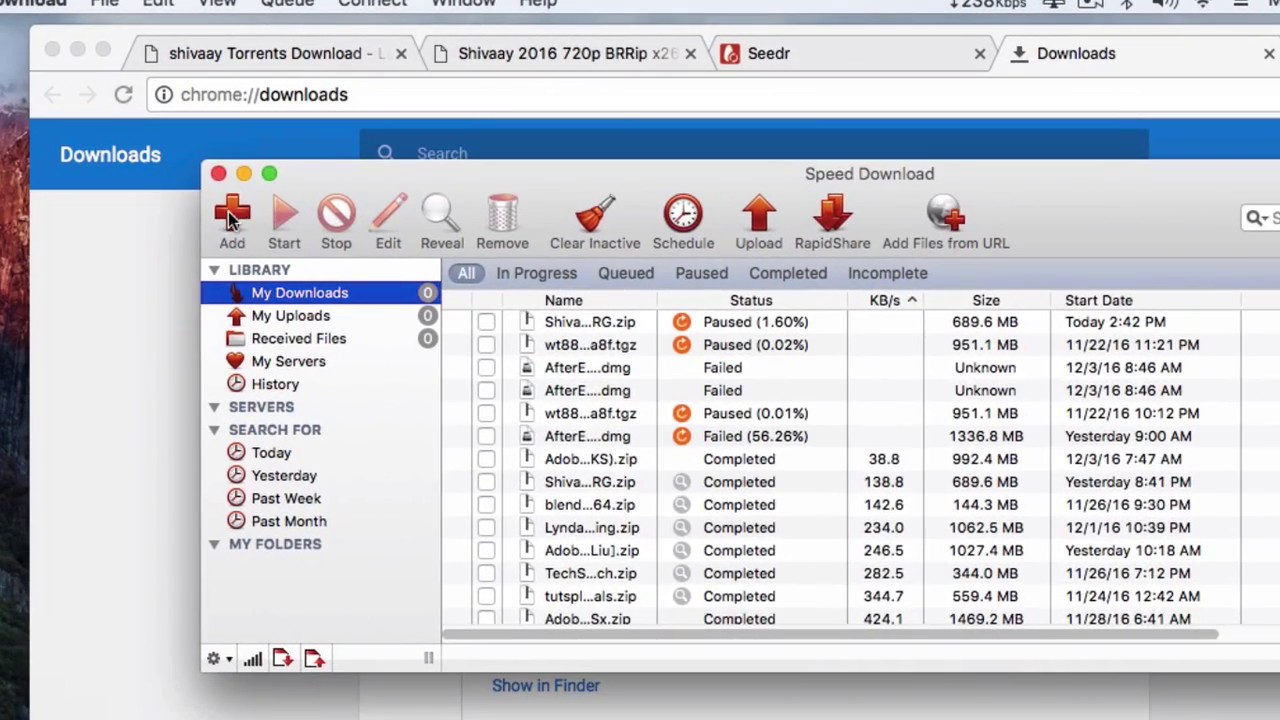Tick checkbox for tutspl...als.zip row
Image resolution: width=1280 pixels, height=720 pixels.
(x=486, y=597)
